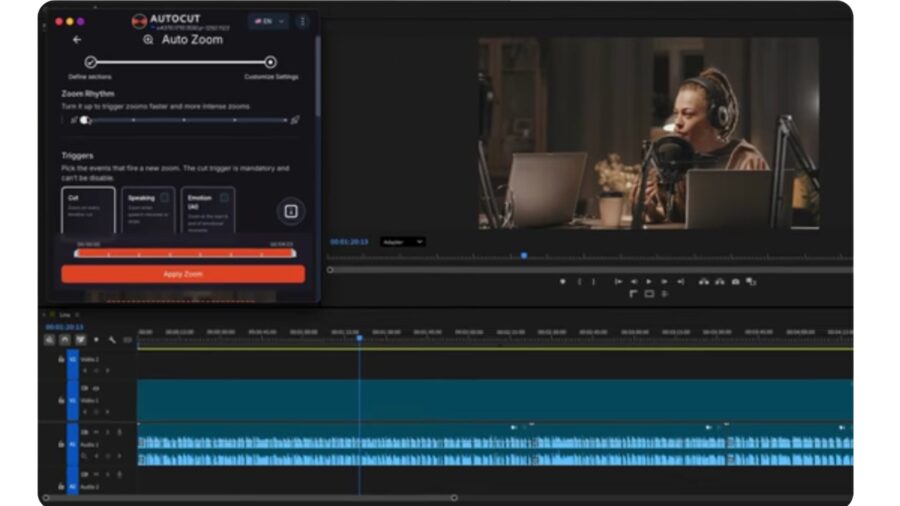Click the Zoom Rhythm slider track
Viewport: 900px width, 506px height.
(185, 120)
